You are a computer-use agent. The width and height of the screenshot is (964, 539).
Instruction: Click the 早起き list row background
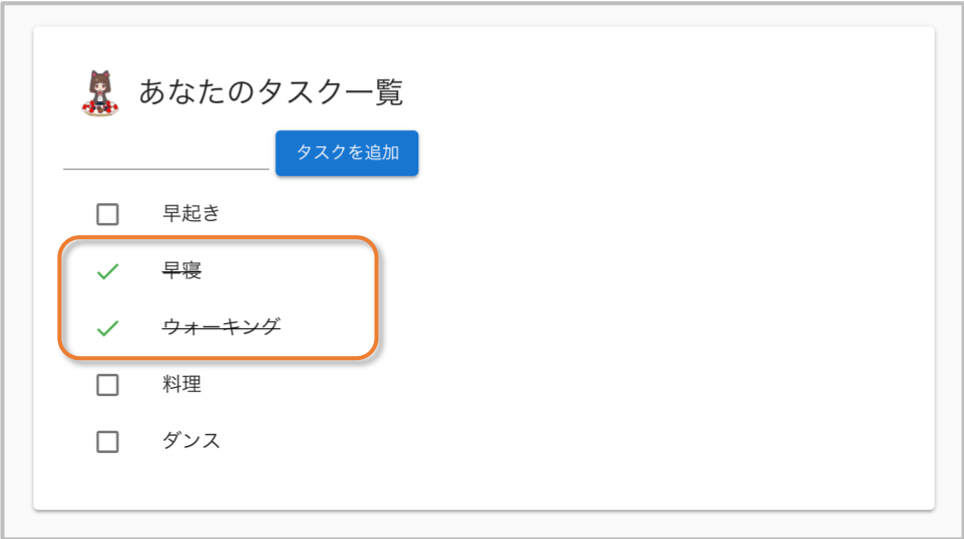(492, 214)
